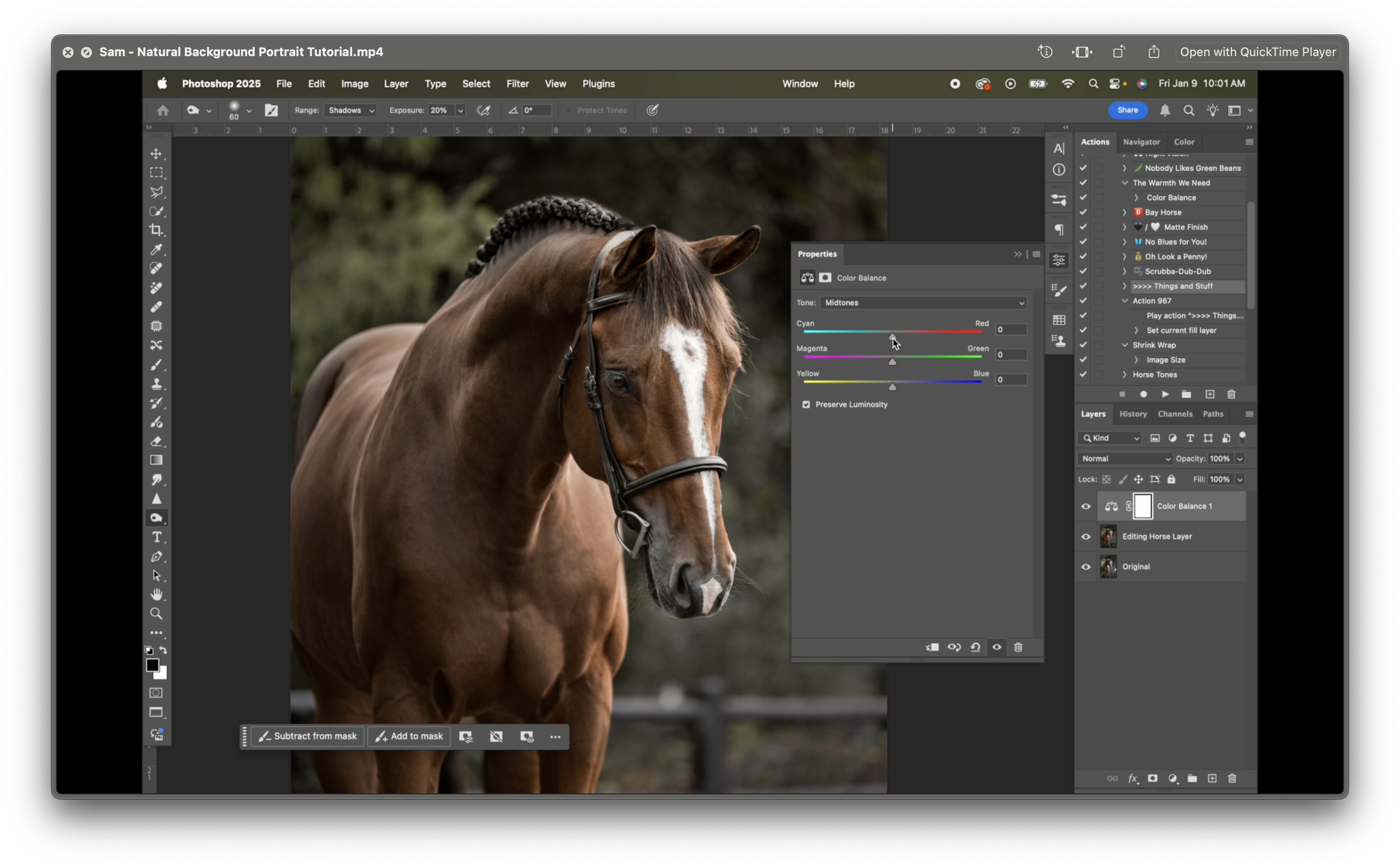The height and width of the screenshot is (867, 1400).
Task: Select the Move tool
Action: click(x=157, y=153)
